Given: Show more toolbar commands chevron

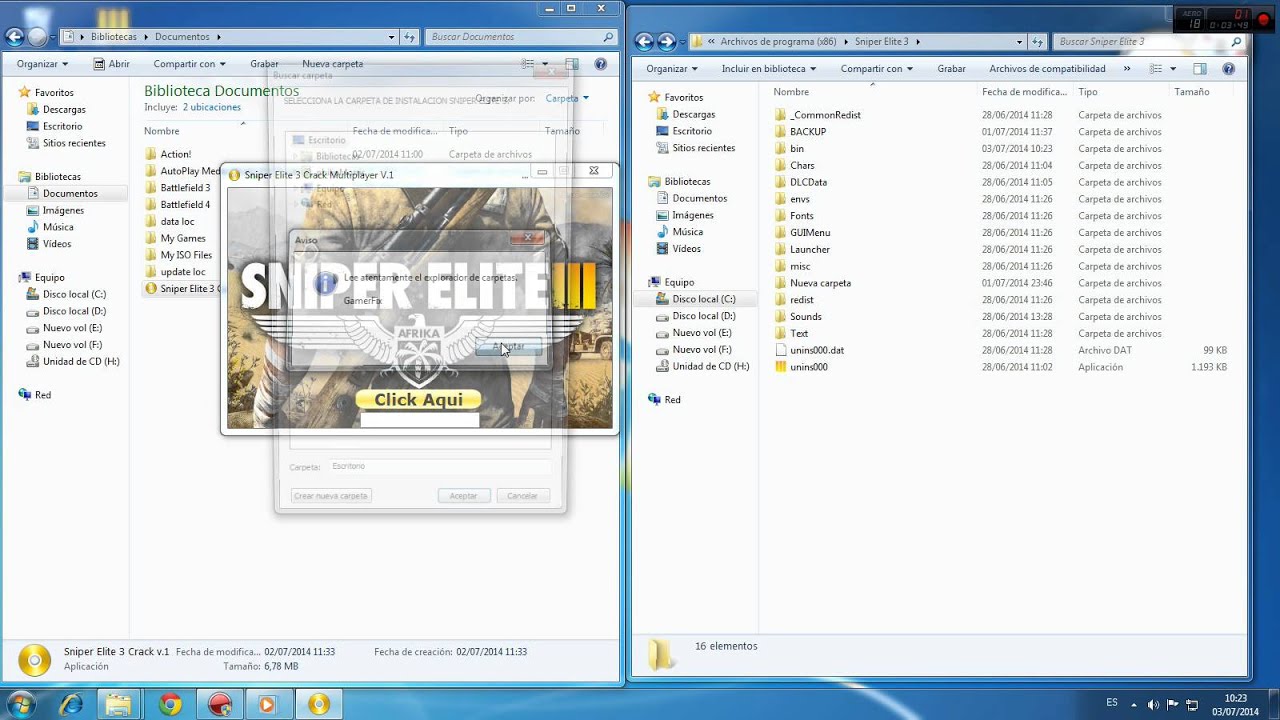Looking at the screenshot, I should click(1127, 69).
